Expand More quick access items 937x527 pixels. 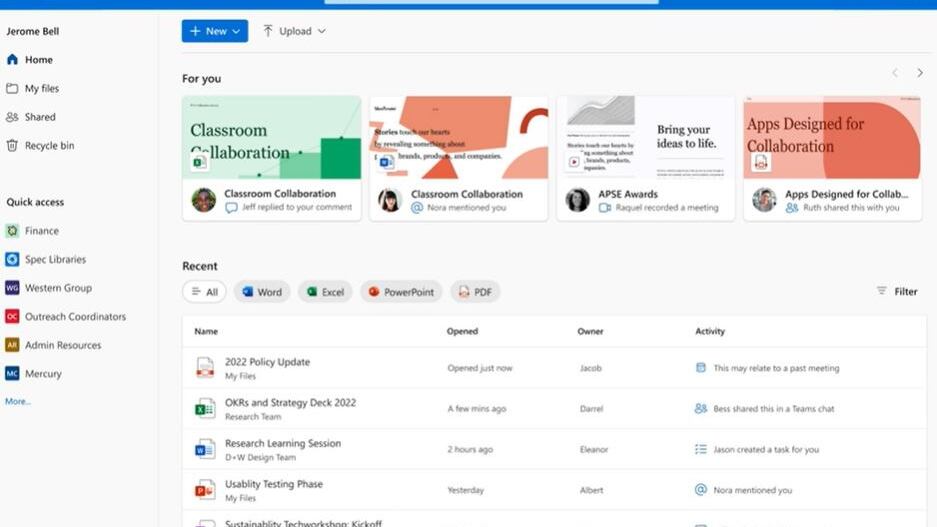click(18, 401)
